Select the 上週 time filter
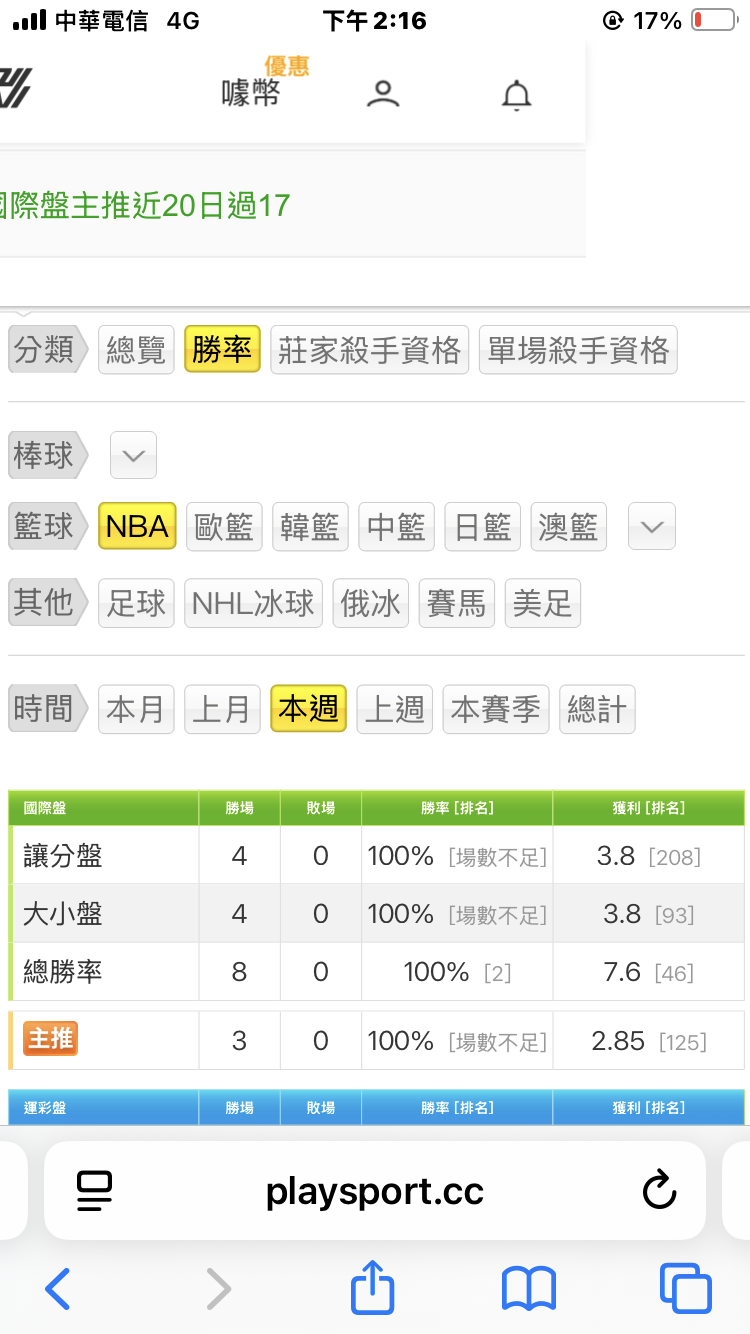Image resolution: width=750 pixels, height=1334 pixels. point(394,710)
